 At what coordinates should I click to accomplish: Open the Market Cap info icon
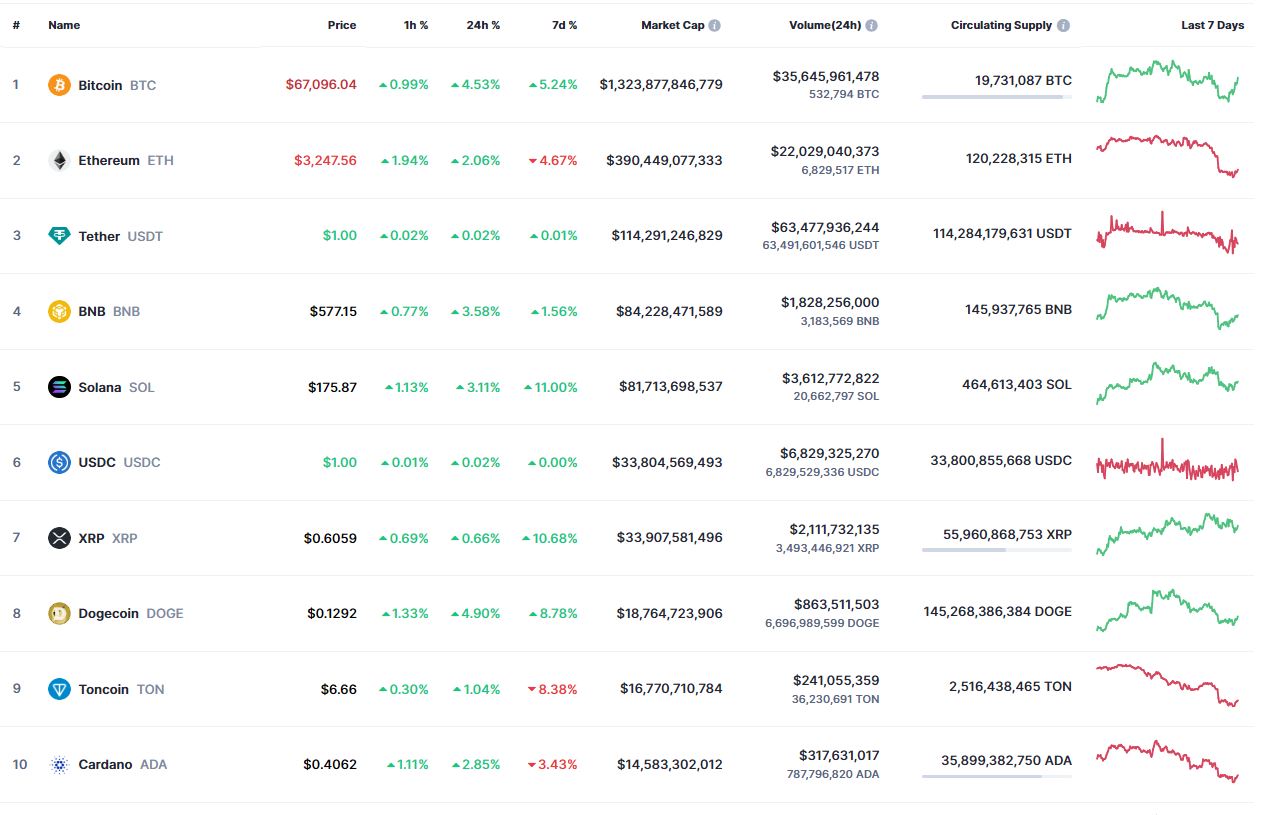715,25
